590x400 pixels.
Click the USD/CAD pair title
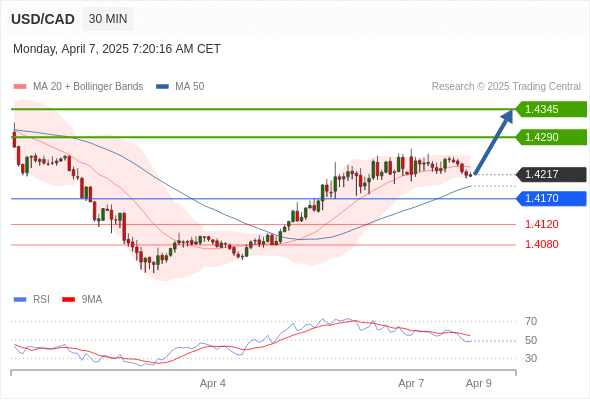(x=43, y=19)
